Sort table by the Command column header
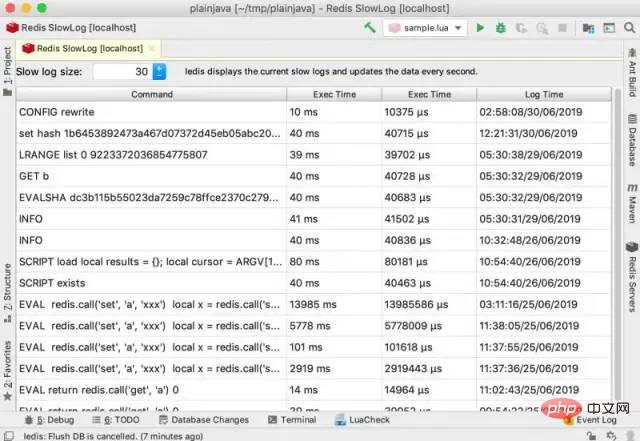This screenshot has width=640, height=441. (151, 94)
